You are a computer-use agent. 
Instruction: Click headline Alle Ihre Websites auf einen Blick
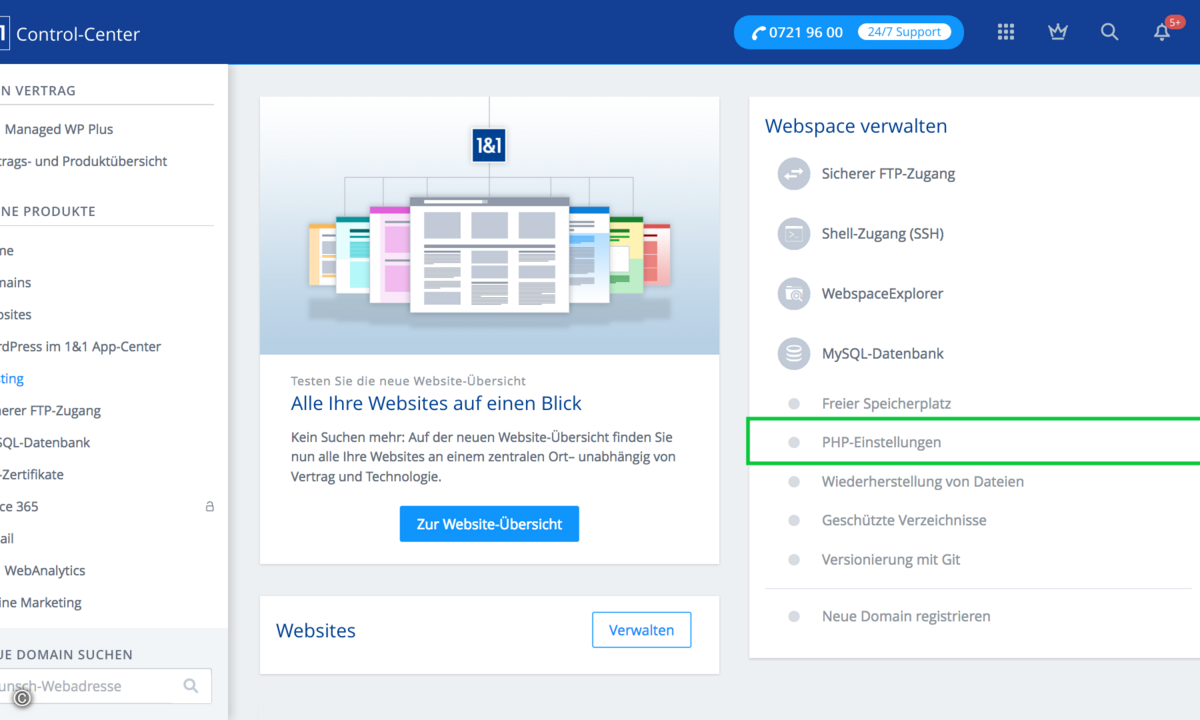(436, 404)
